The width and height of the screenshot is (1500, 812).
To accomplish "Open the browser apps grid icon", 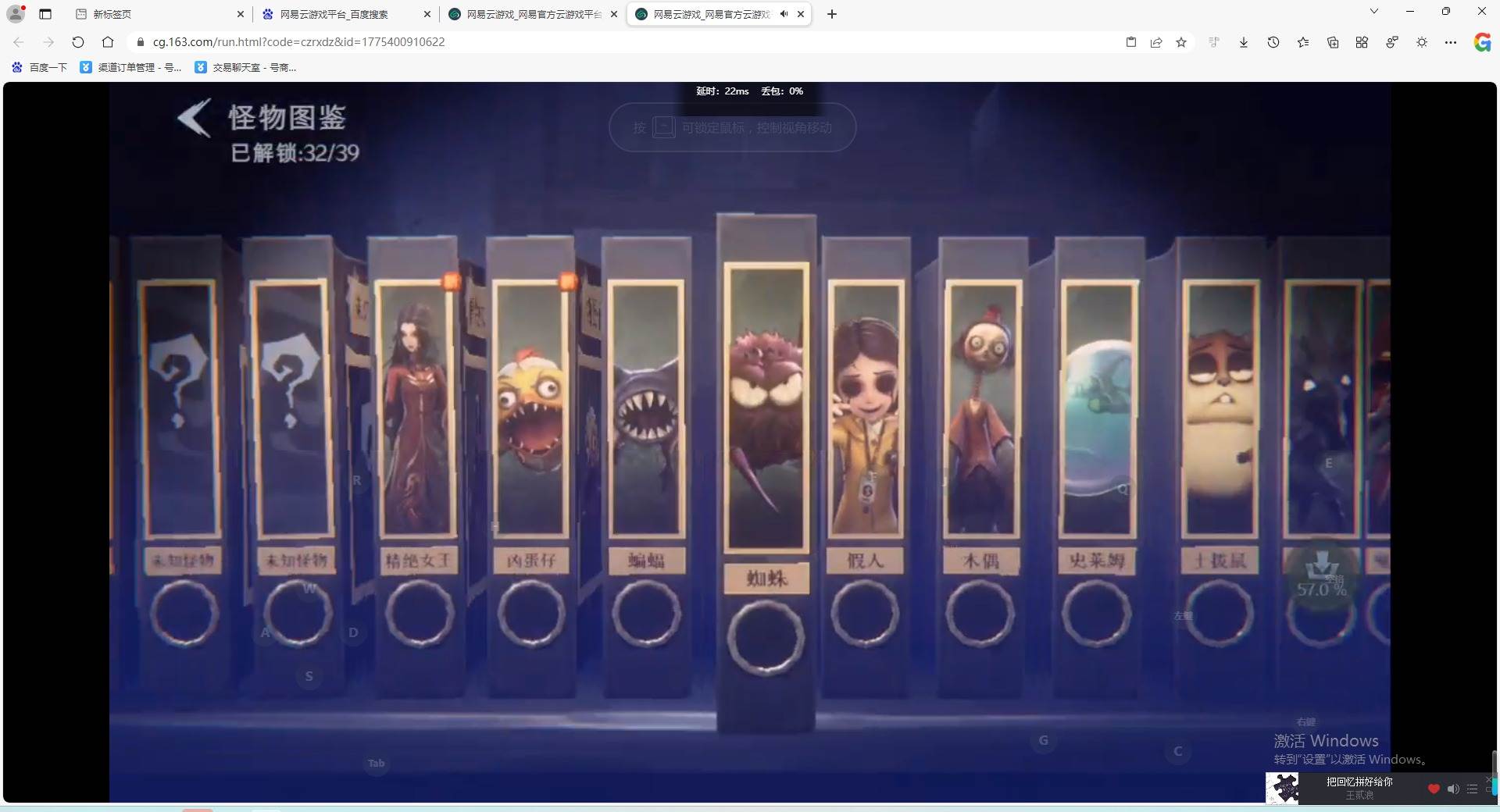I will tap(1362, 42).
